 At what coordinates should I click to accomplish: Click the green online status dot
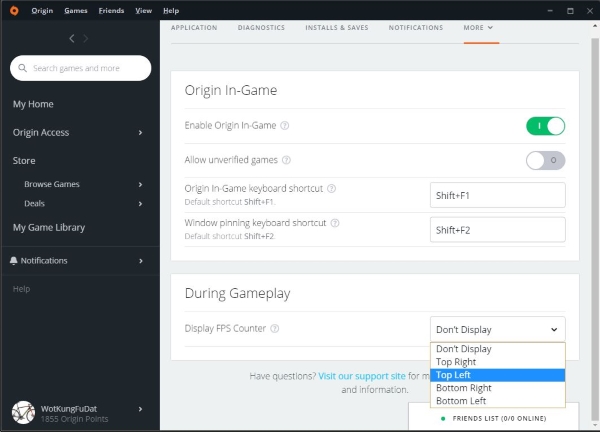pyautogui.click(x=443, y=419)
